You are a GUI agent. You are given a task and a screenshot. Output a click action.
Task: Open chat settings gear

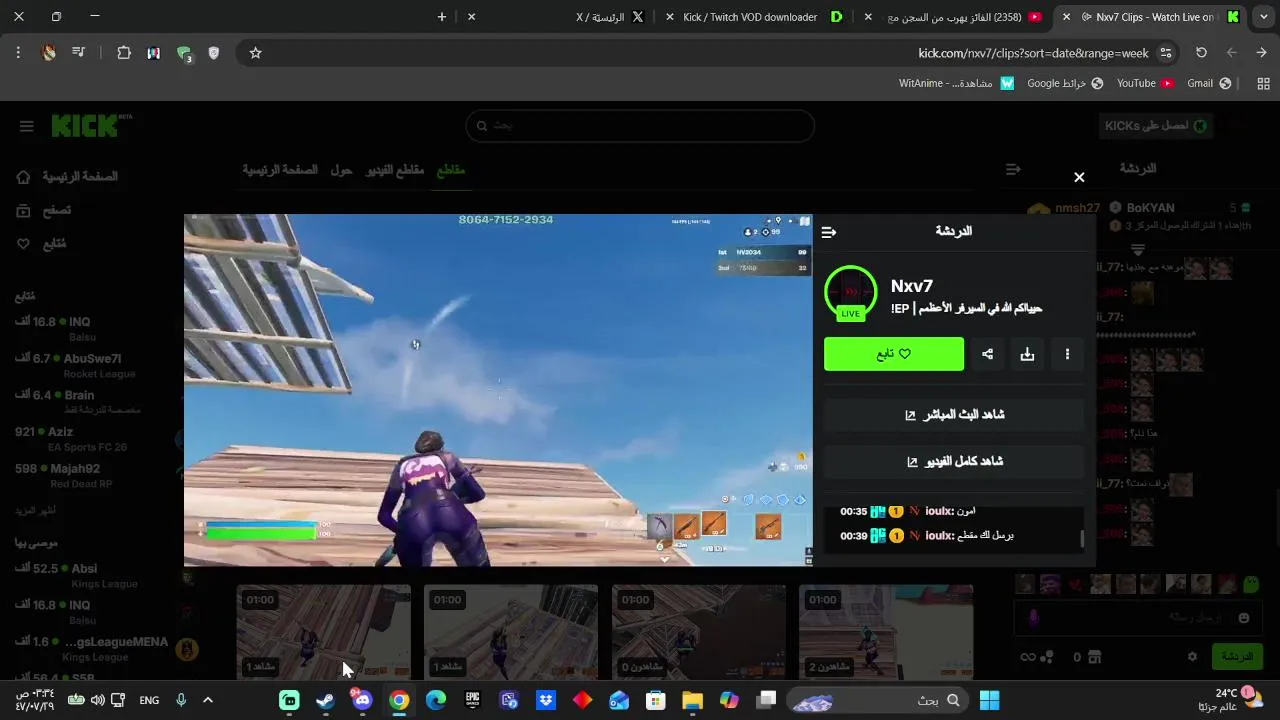1192,657
